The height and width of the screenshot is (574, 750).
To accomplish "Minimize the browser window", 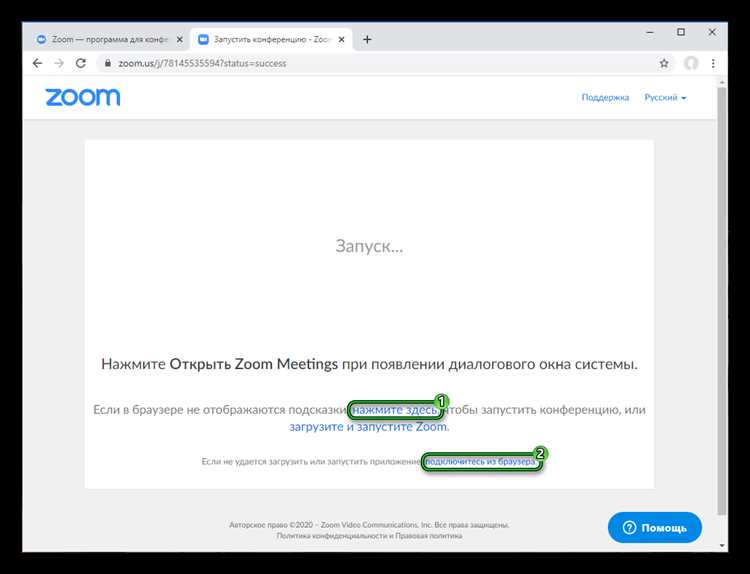I will 650,33.
